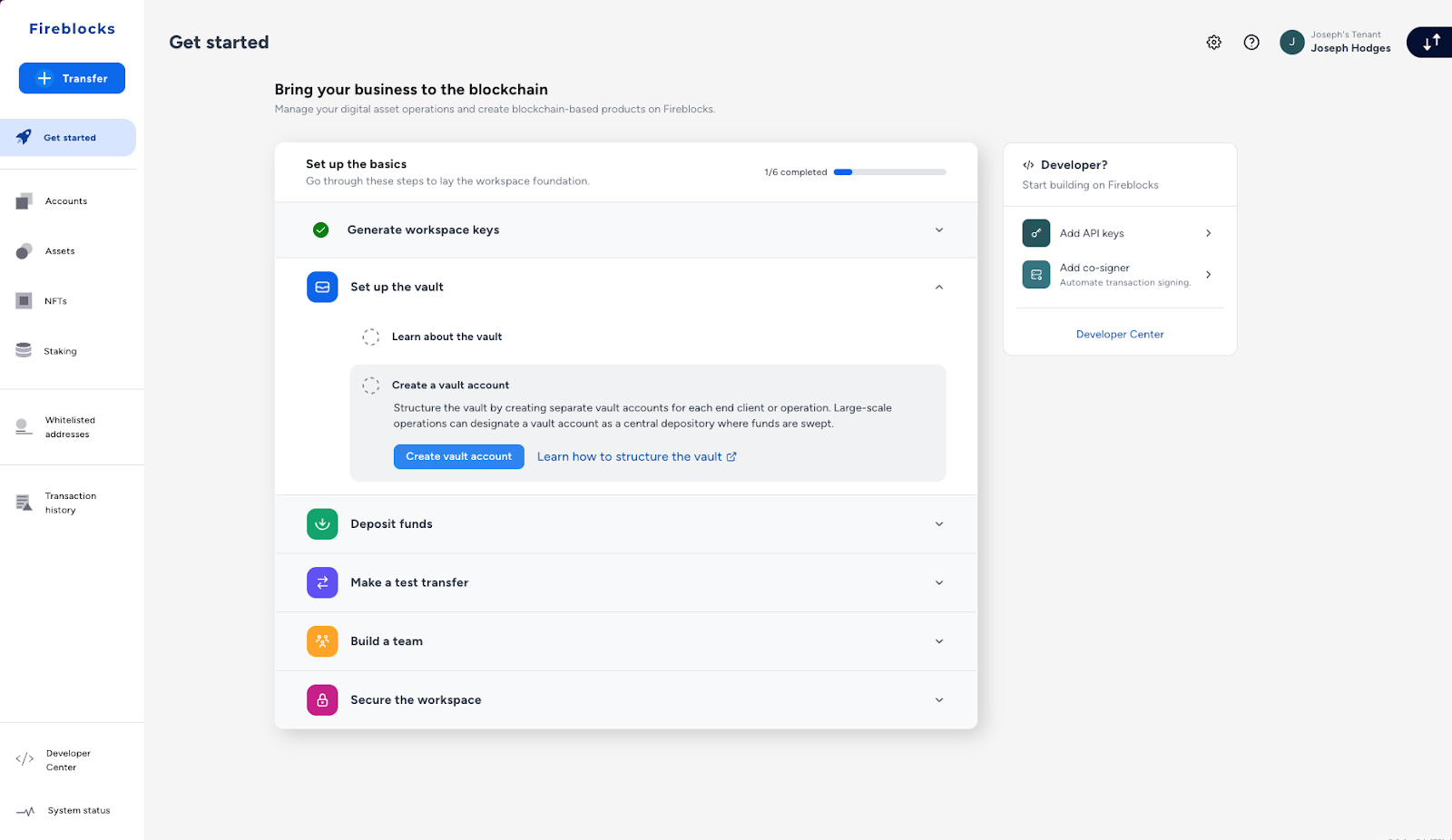The image size is (1452, 840).
Task: Select Get started in the sidebar
Action: point(68,138)
